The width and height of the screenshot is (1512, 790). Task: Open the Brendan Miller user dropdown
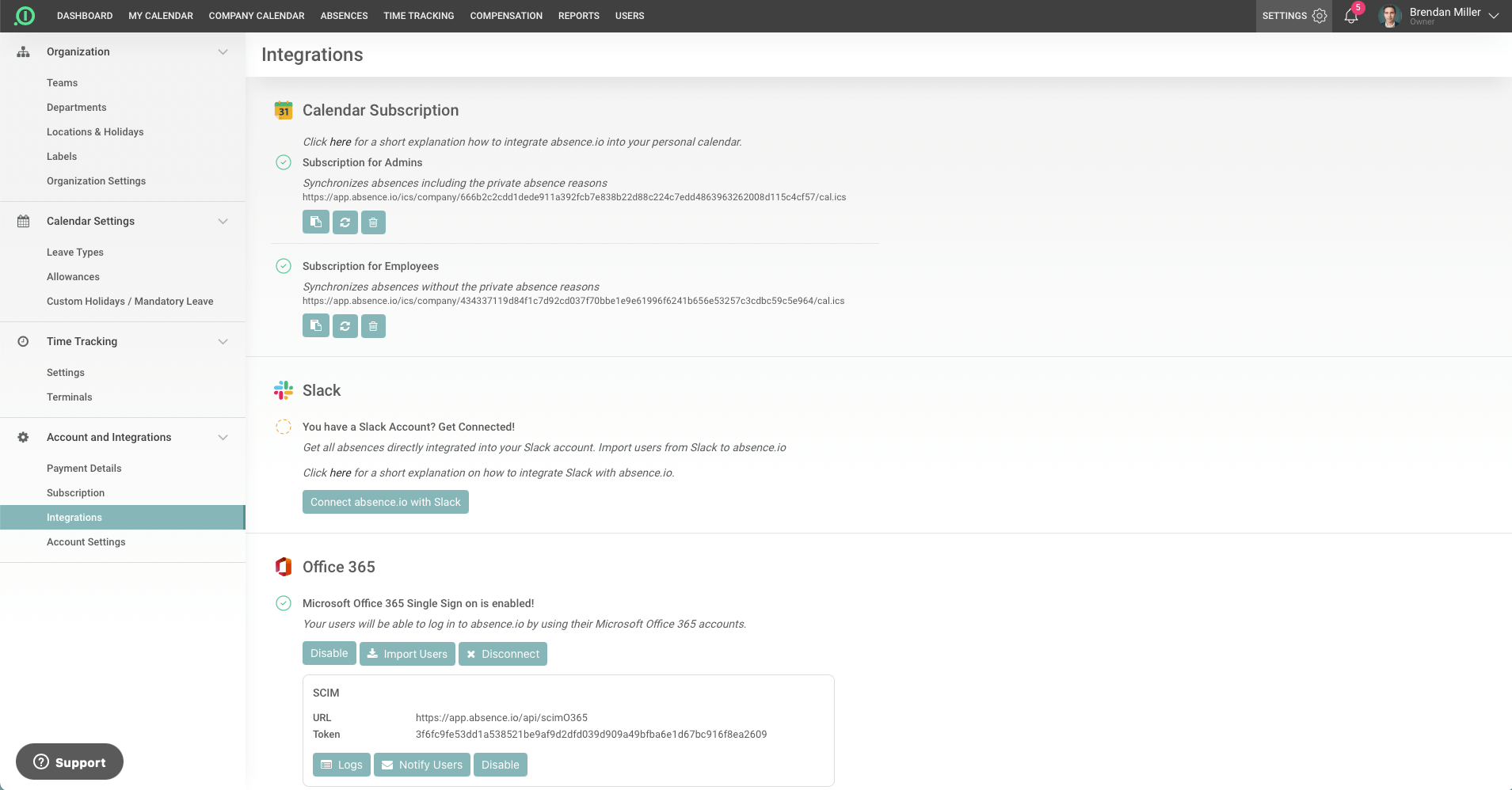1493,16
